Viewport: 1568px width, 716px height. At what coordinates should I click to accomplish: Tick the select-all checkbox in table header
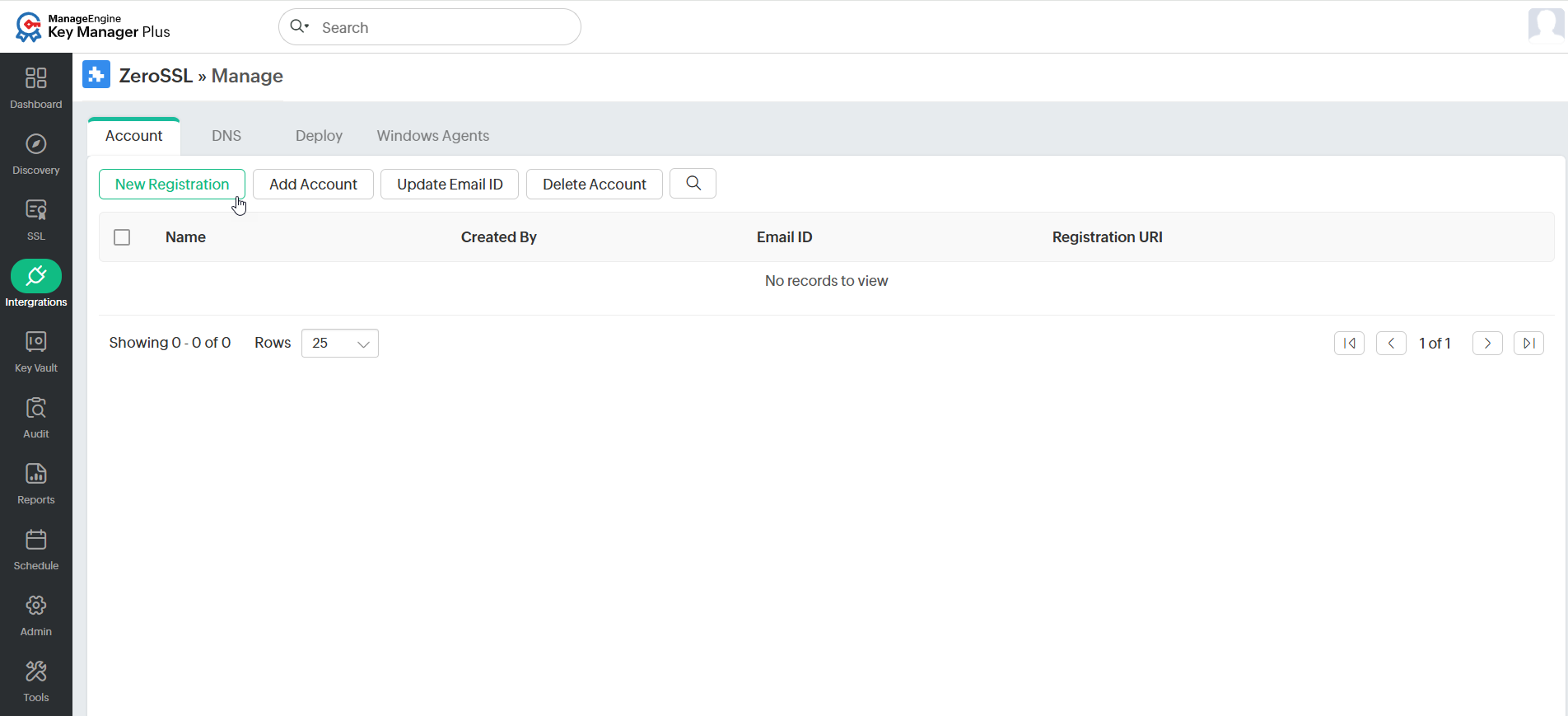122,237
